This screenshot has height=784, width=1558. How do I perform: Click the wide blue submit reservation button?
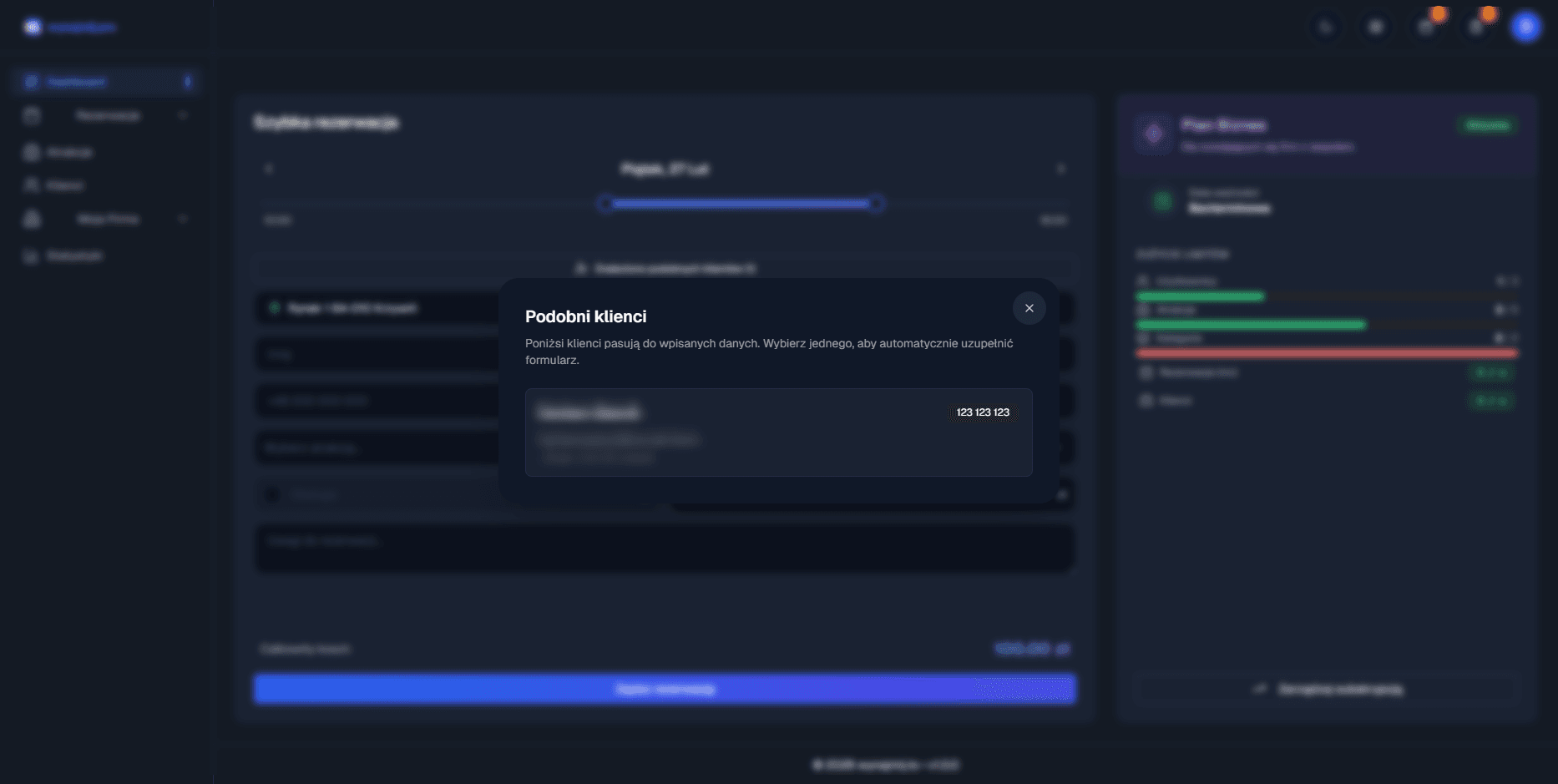(665, 689)
